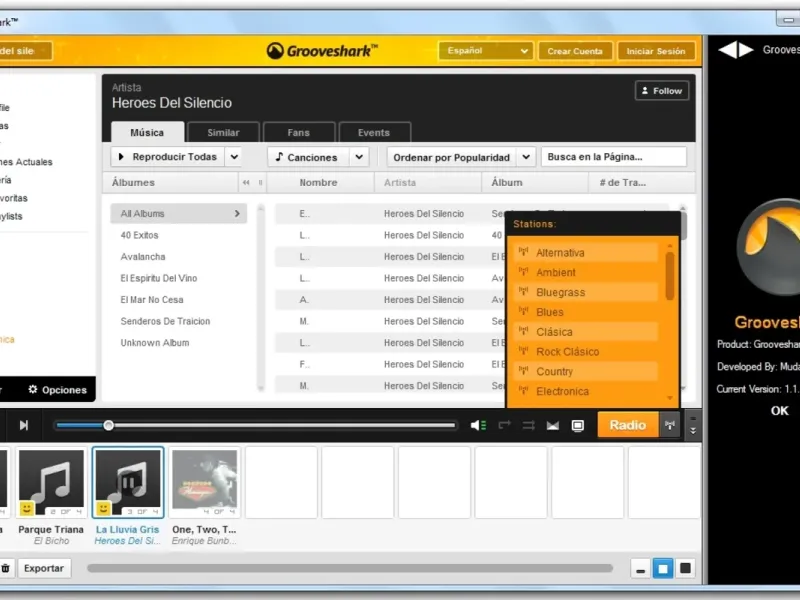Click the left arrow in about panel
The image size is (800, 600).
pyautogui.click(x=728, y=49)
